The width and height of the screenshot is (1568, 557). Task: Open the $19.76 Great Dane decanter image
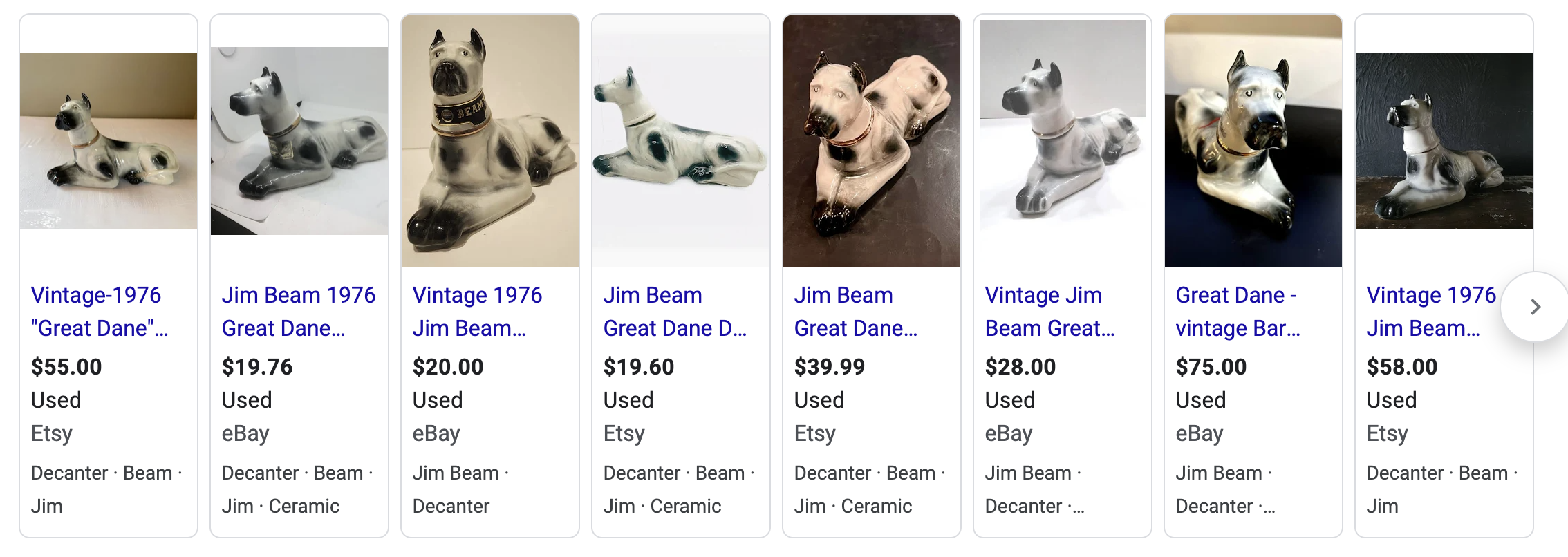click(x=299, y=141)
